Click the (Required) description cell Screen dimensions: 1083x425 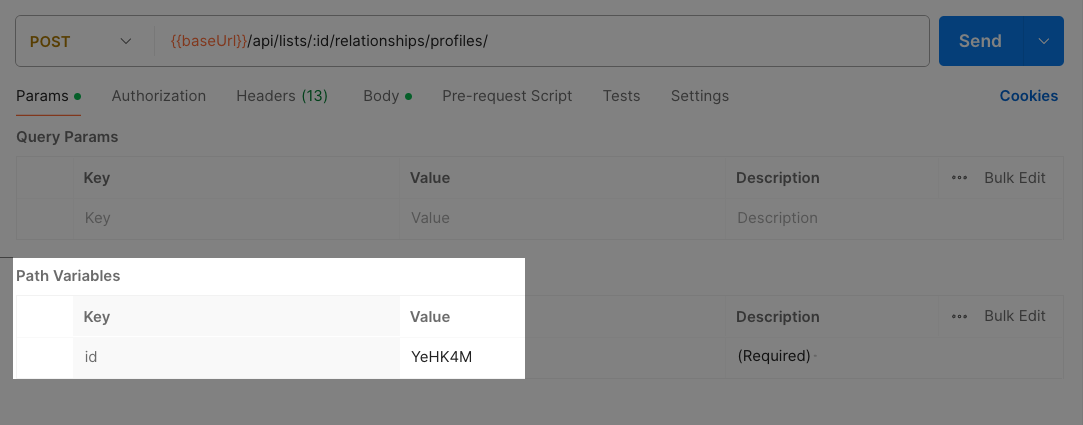point(894,357)
